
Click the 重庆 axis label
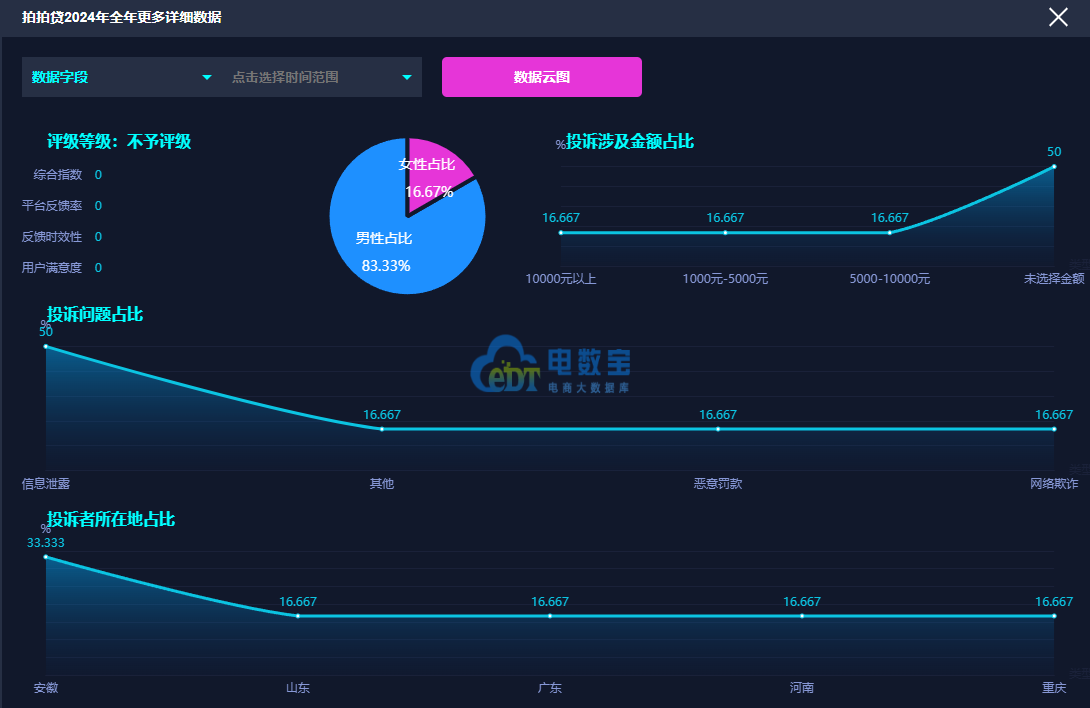1054,688
